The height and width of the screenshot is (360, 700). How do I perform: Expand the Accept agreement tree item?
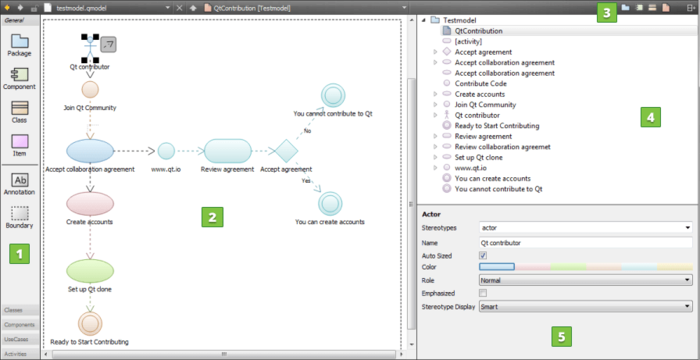436,52
